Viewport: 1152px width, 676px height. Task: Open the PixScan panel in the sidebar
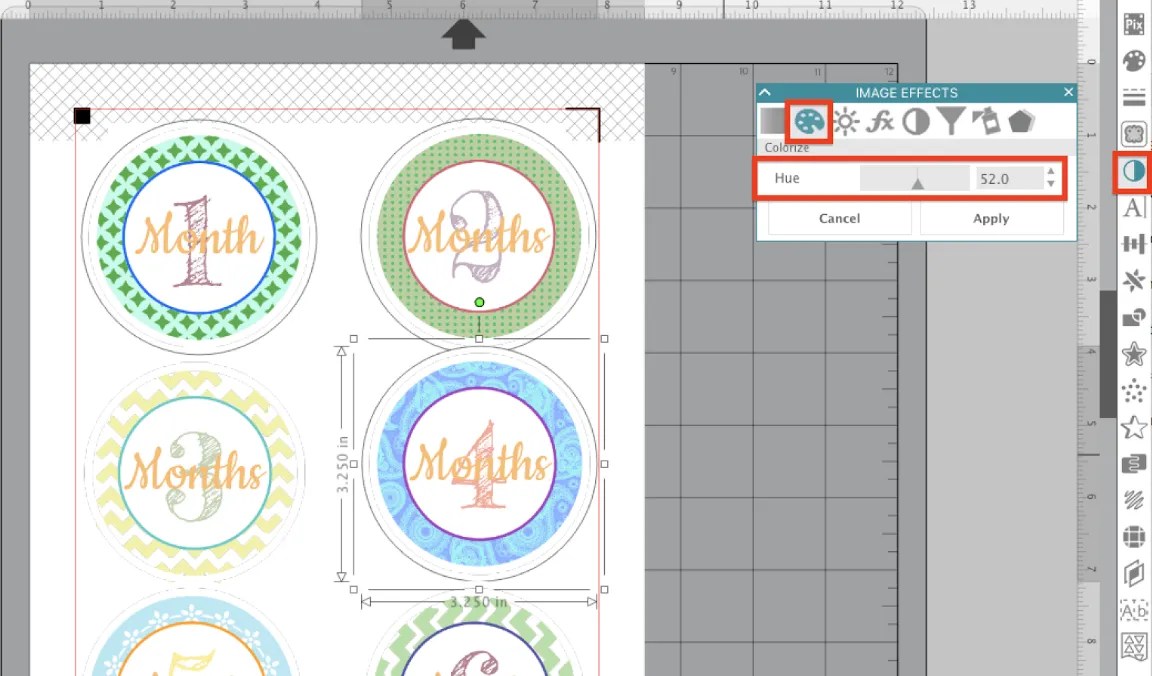(1133, 25)
